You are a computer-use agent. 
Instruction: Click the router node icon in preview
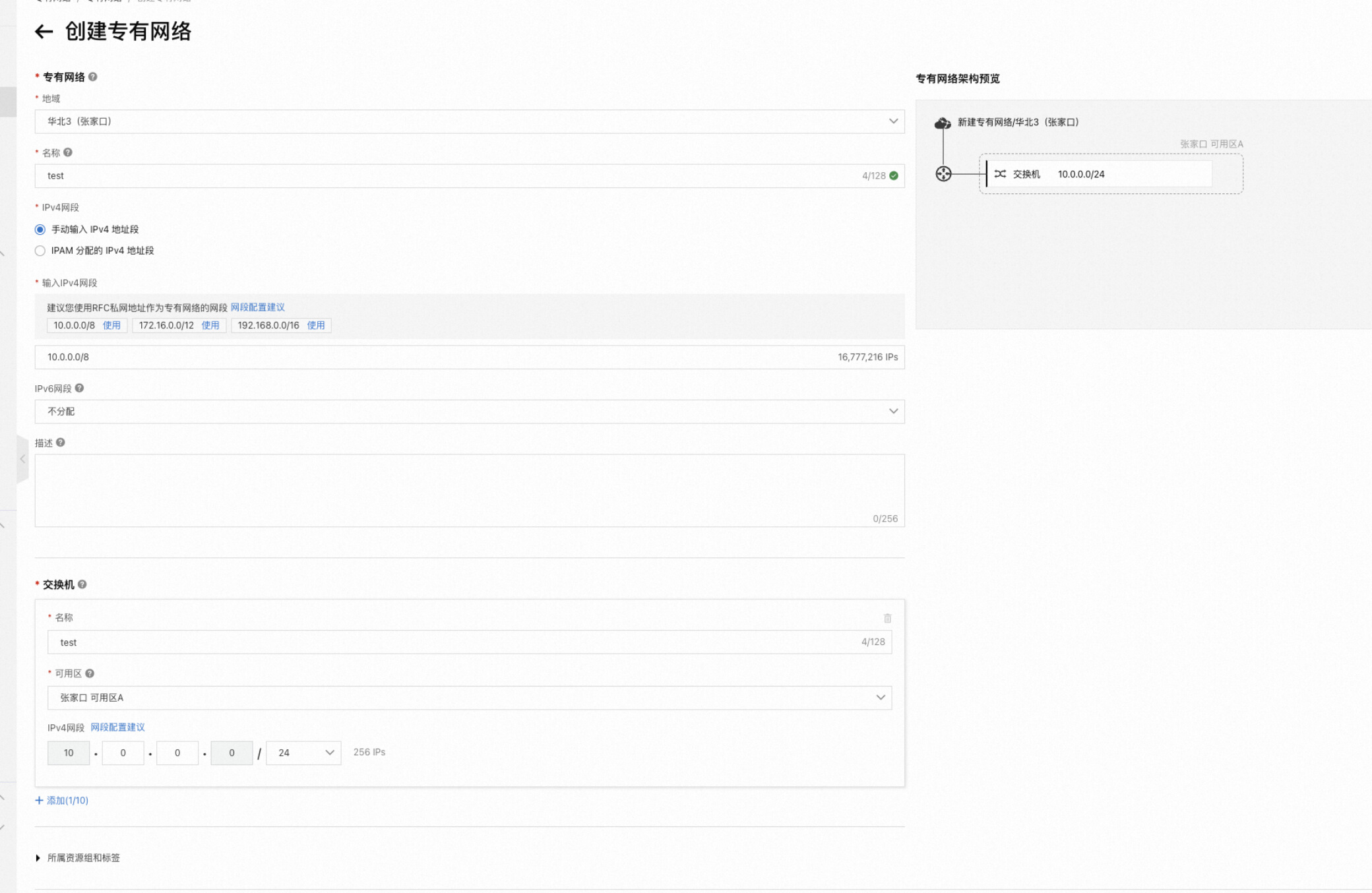(943, 174)
